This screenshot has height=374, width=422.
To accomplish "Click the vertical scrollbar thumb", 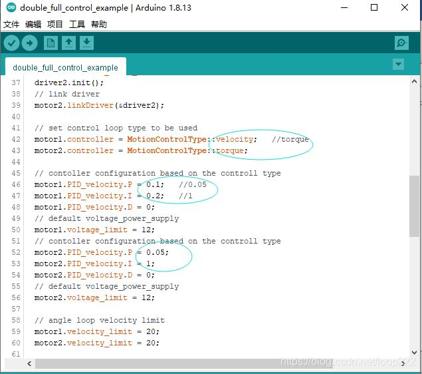I will coord(414,206).
